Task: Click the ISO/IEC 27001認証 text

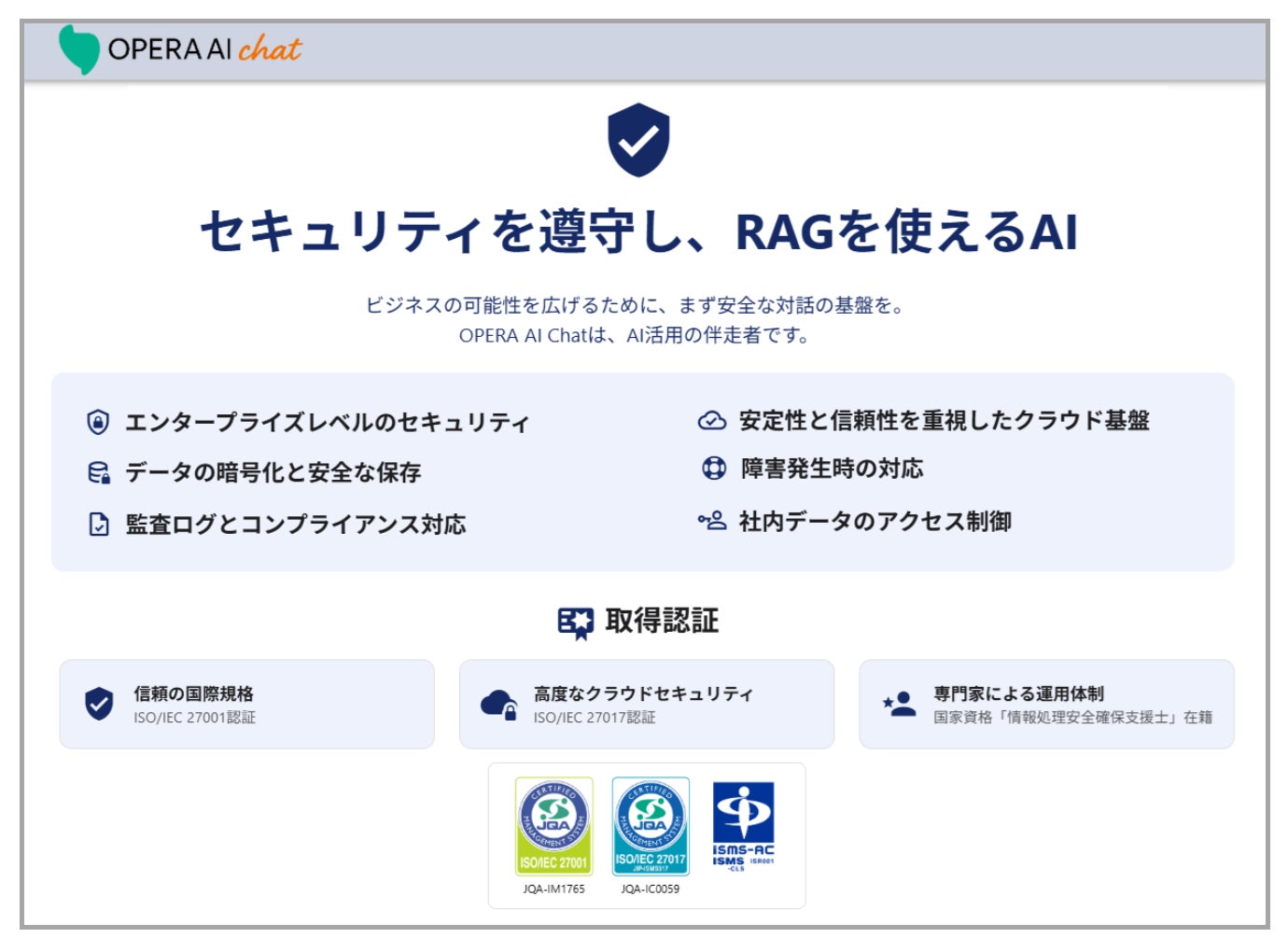Action: (194, 718)
